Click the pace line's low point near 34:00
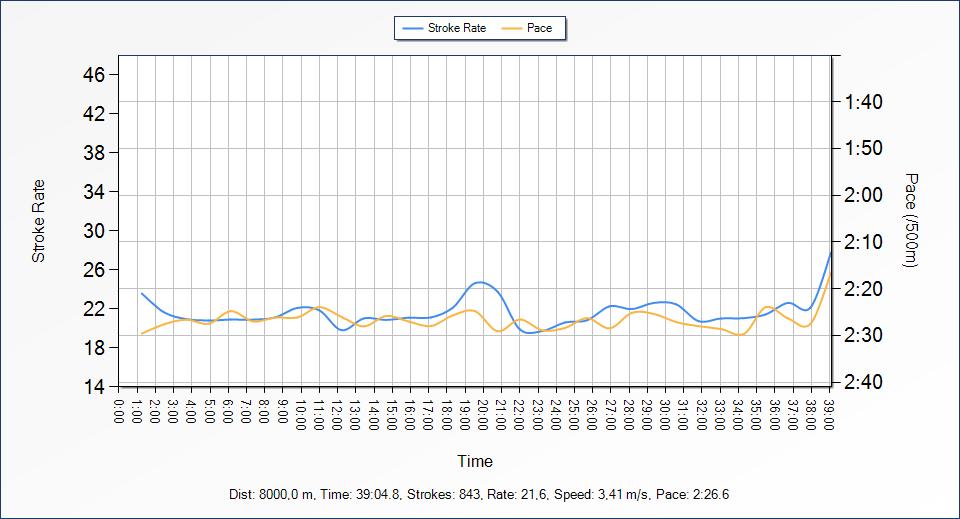Image resolution: width=960 pixels, height=519 pixels. click(x=740, y=335)
